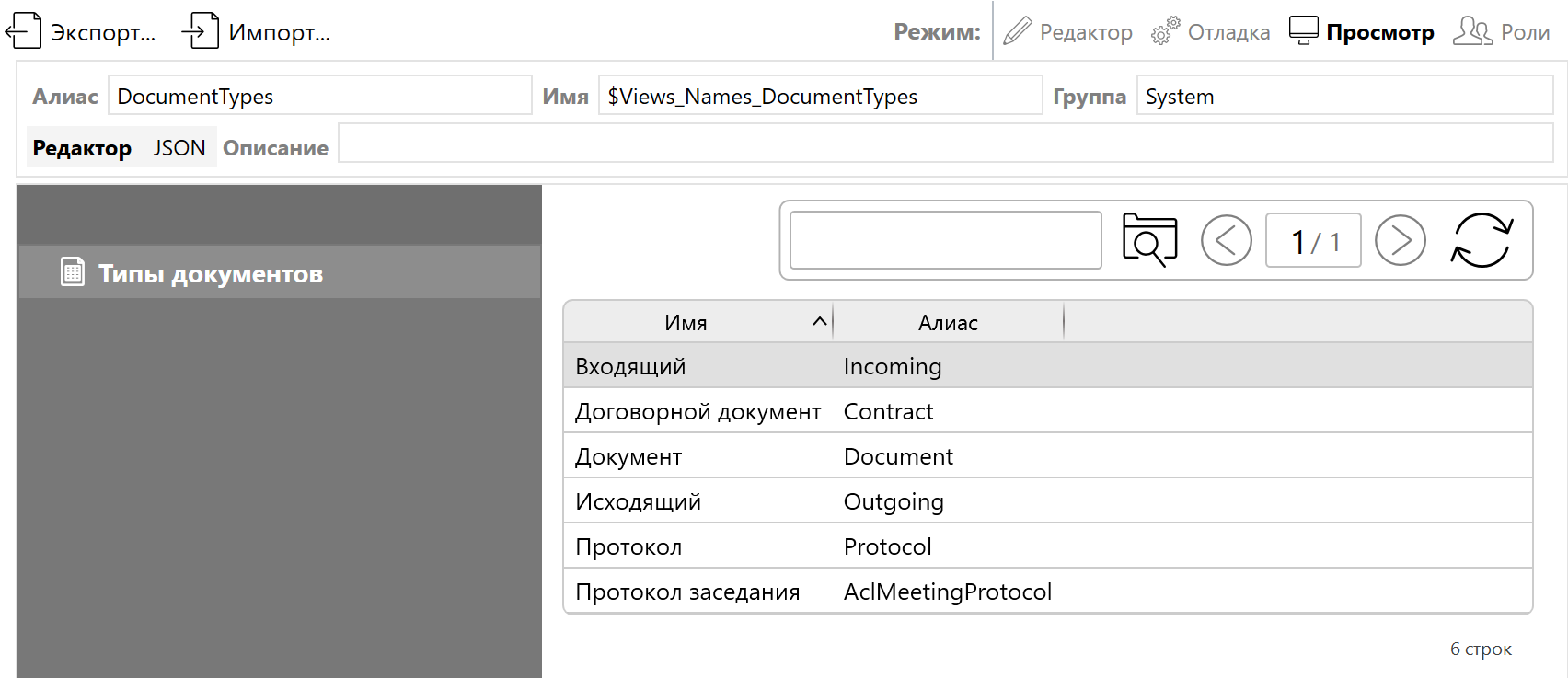The image size is (1568, 678).
Task: Sort by Имя column header
Action: [x=686, y=323]
